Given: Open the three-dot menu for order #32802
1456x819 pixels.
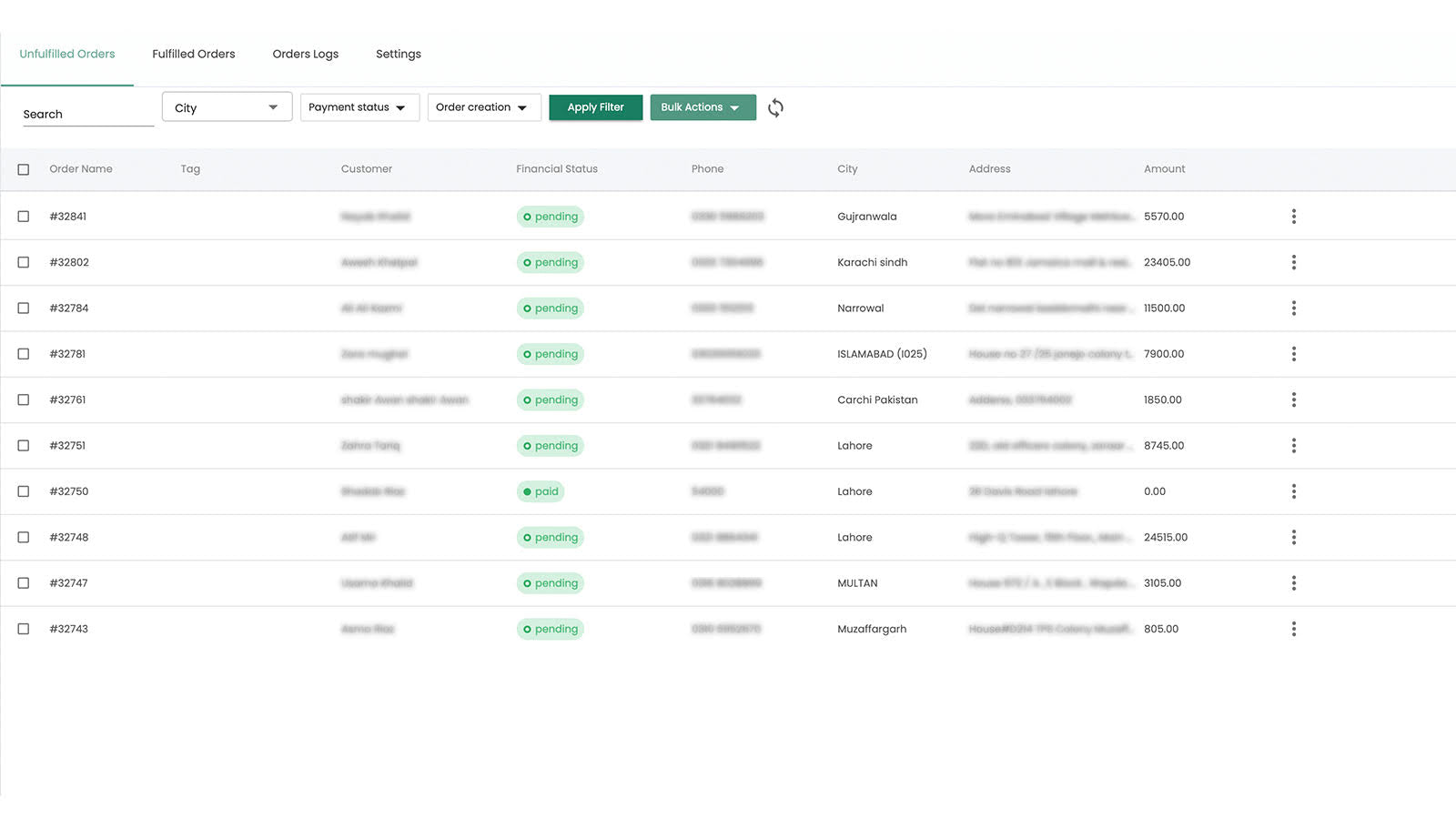Looking at the screenshot, I should pyautogui.click(x=1293, y=262).
